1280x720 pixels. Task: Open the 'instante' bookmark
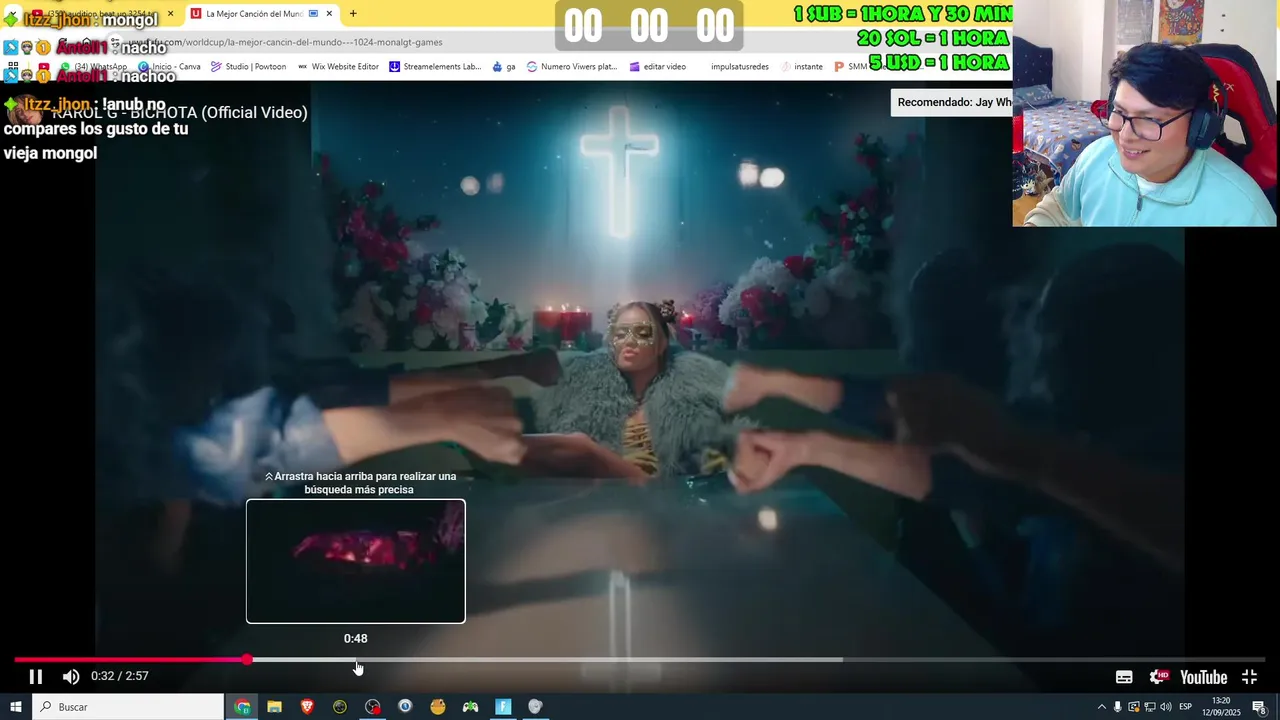click(801, 67)
